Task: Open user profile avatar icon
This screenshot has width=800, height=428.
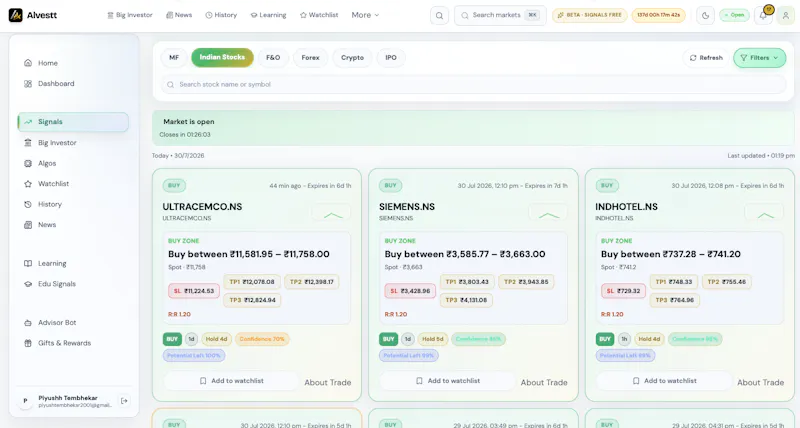Action: 786,15
